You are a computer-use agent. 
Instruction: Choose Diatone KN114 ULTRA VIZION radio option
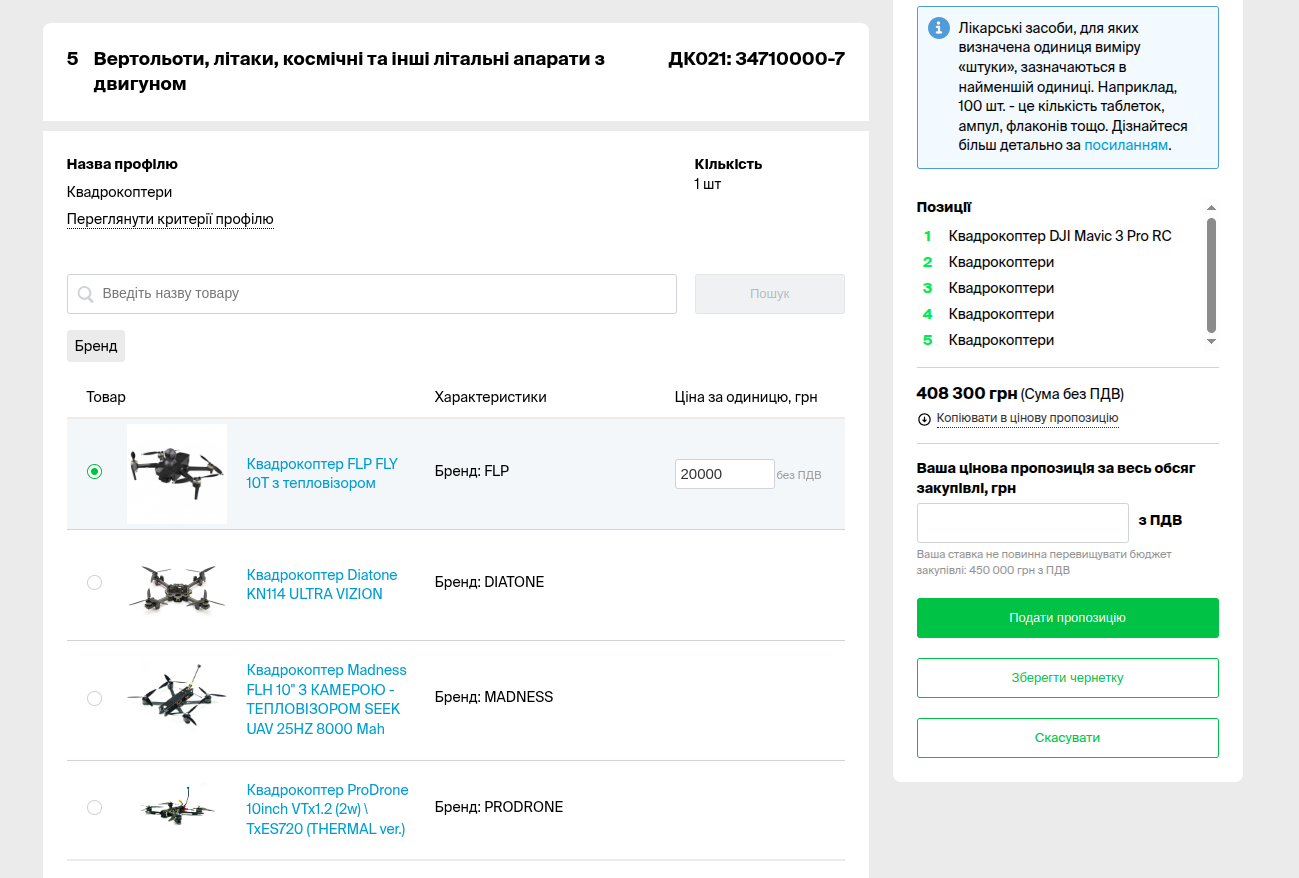click(x=94, y=582)
